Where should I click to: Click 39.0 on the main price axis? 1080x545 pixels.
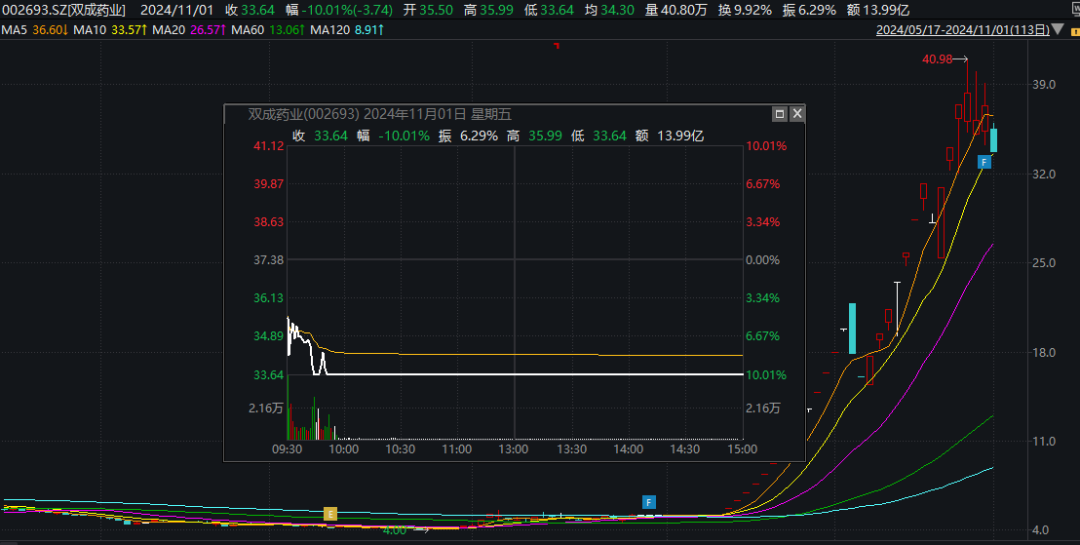(x=1043, y=85)
